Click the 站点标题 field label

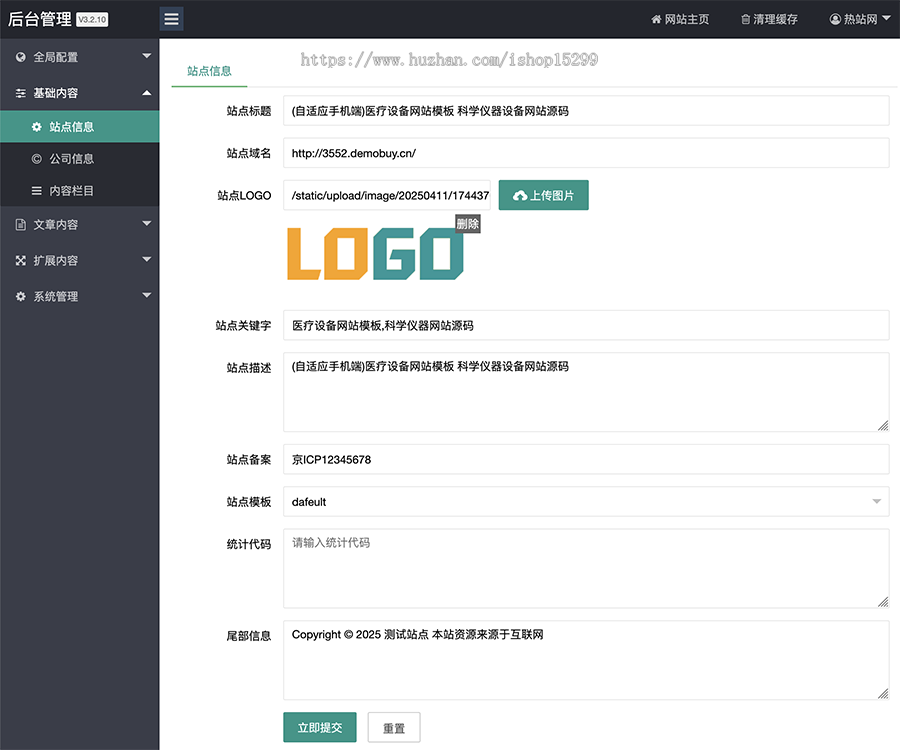[x=249, y=111]
